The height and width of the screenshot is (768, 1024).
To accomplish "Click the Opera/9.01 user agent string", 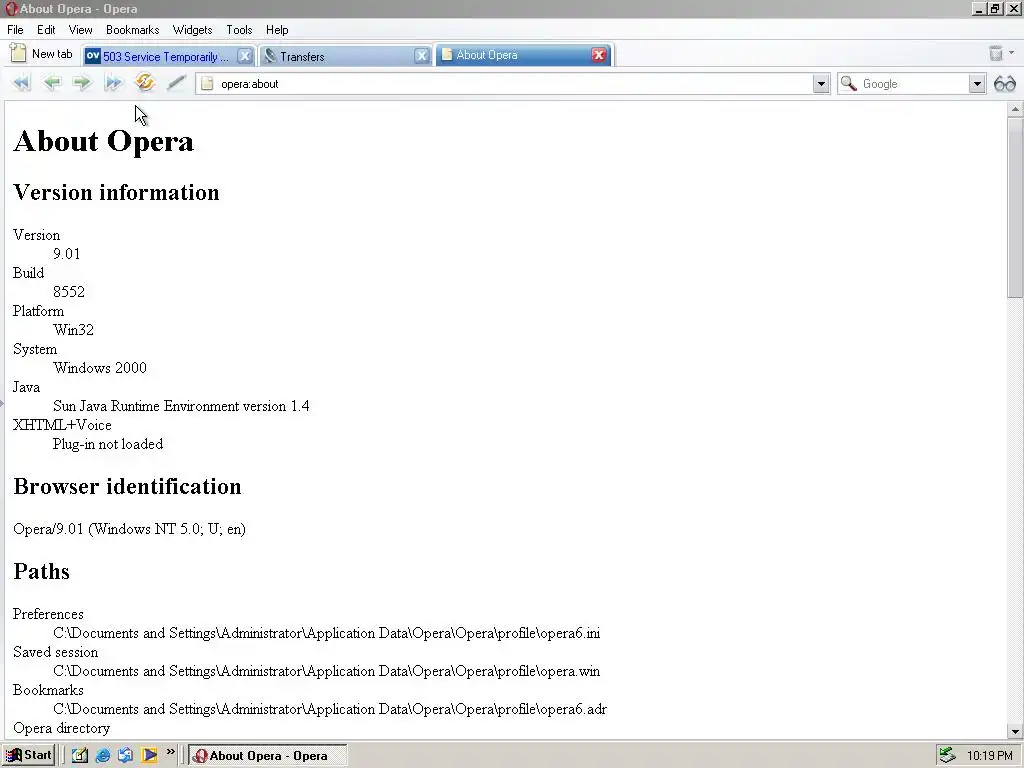I will 129,529.
